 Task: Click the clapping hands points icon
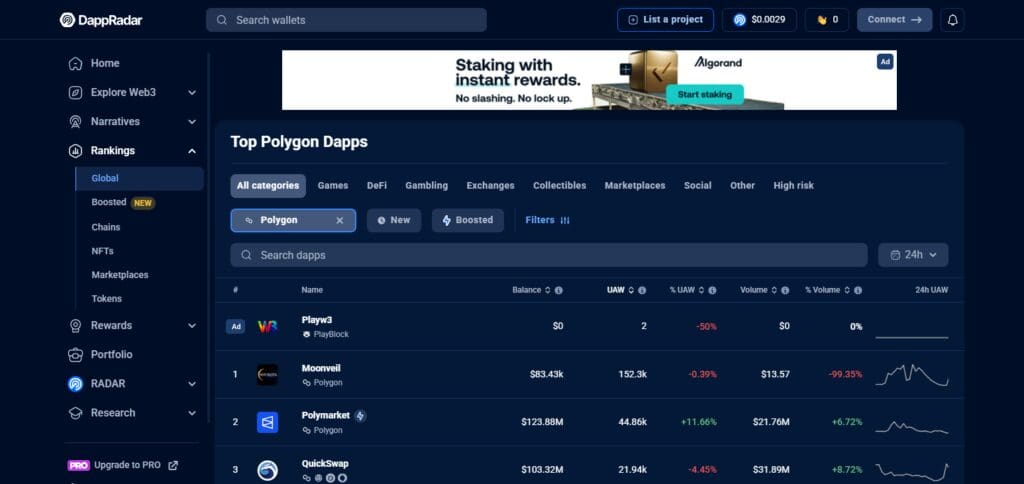coord(822,20)
